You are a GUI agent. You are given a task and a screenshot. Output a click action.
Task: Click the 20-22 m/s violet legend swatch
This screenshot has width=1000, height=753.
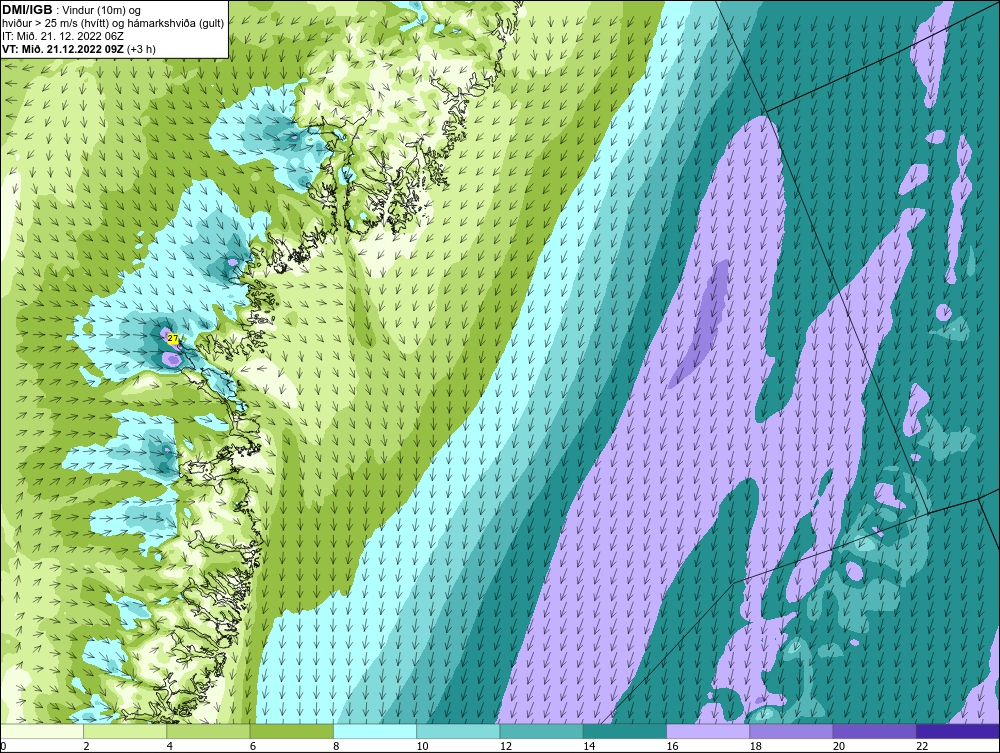point(874,731)
